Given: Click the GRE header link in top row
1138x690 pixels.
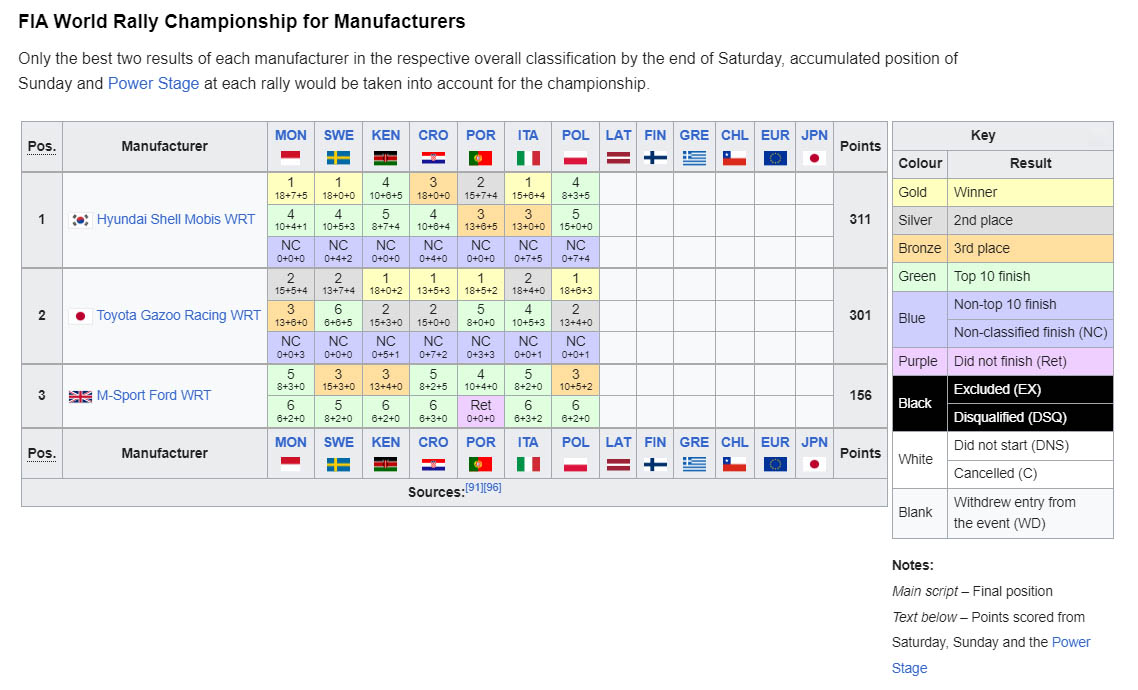Looking at the screenshot, I should pyautogui.click(x=693, y=135).
